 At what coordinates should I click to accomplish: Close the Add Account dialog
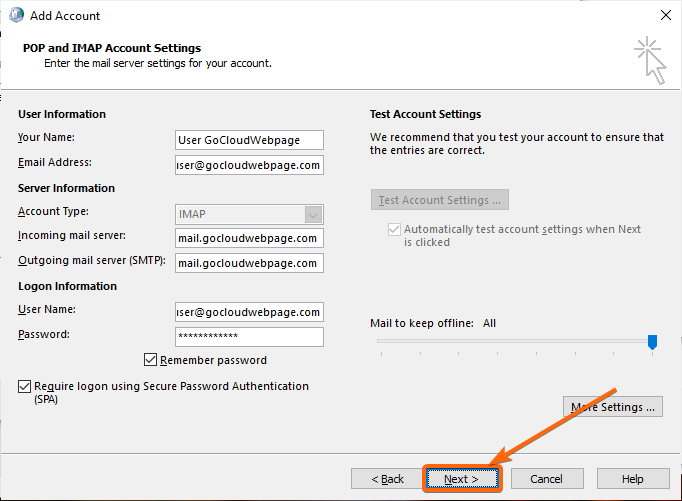coord(665,15)
